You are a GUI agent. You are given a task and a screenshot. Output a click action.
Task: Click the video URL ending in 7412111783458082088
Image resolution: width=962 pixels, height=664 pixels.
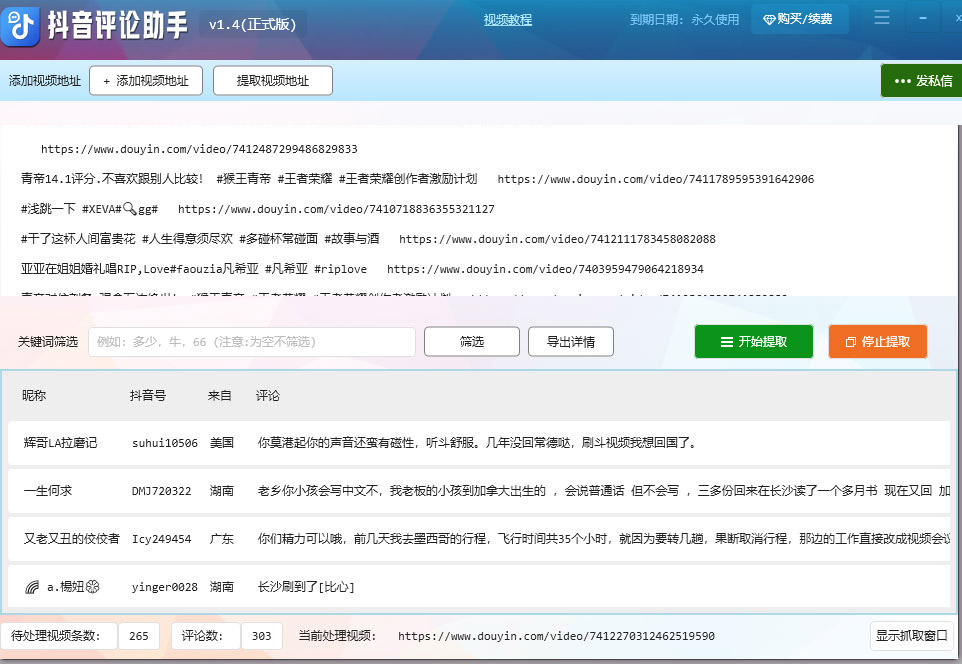(x=557, y=239)
